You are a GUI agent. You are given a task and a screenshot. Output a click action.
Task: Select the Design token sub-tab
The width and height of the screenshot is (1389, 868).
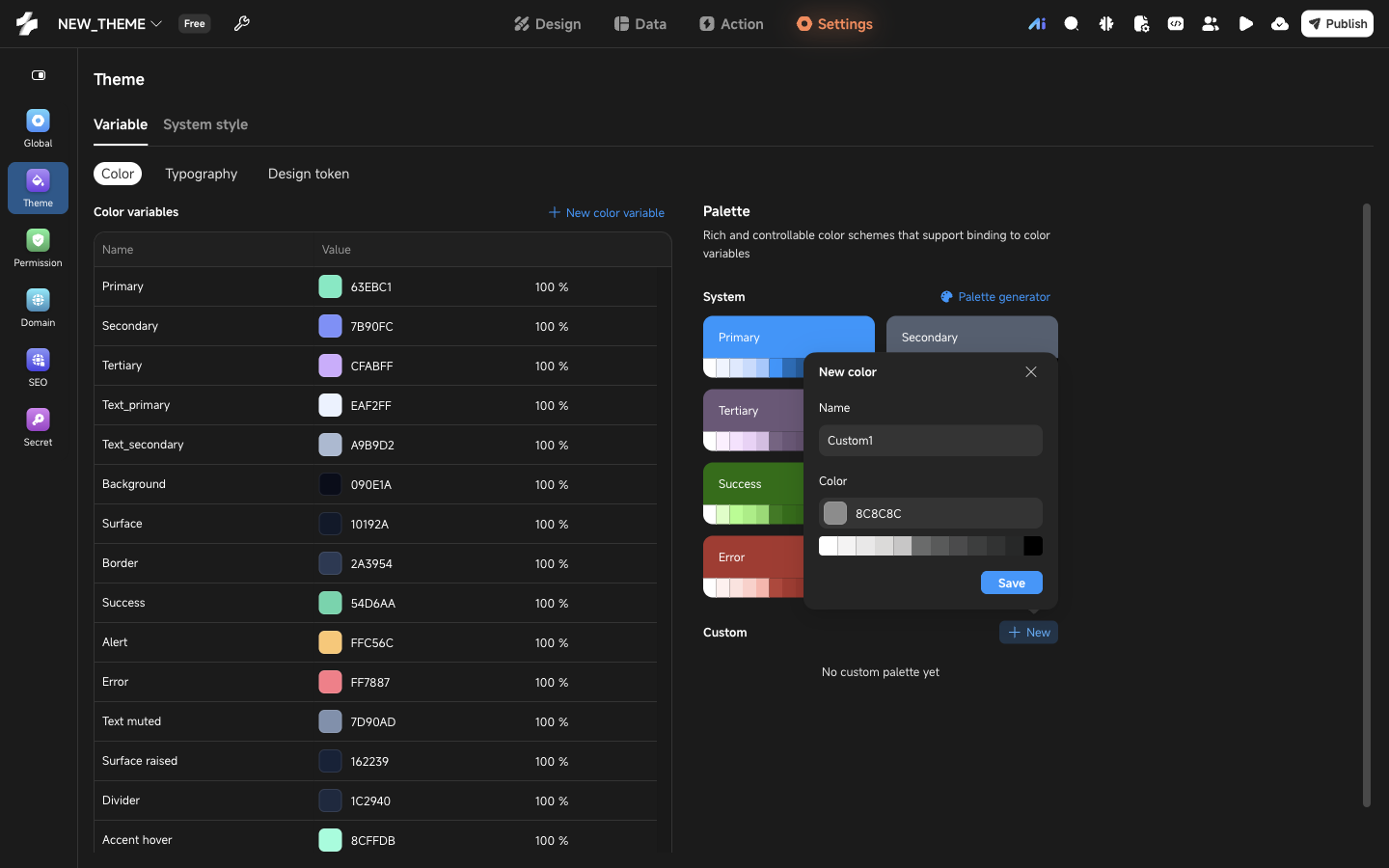coord(309,174)
